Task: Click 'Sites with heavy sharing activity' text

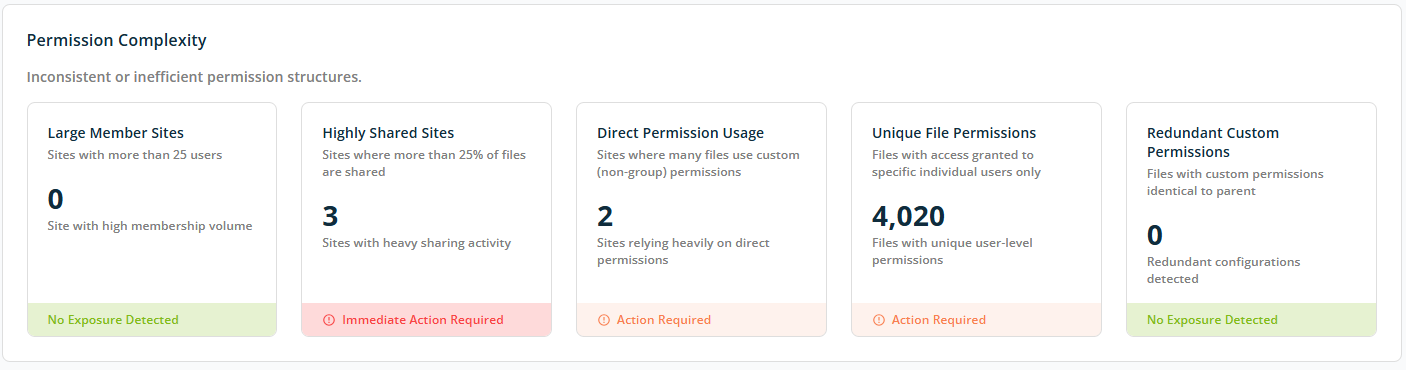Action: [416, 243]
